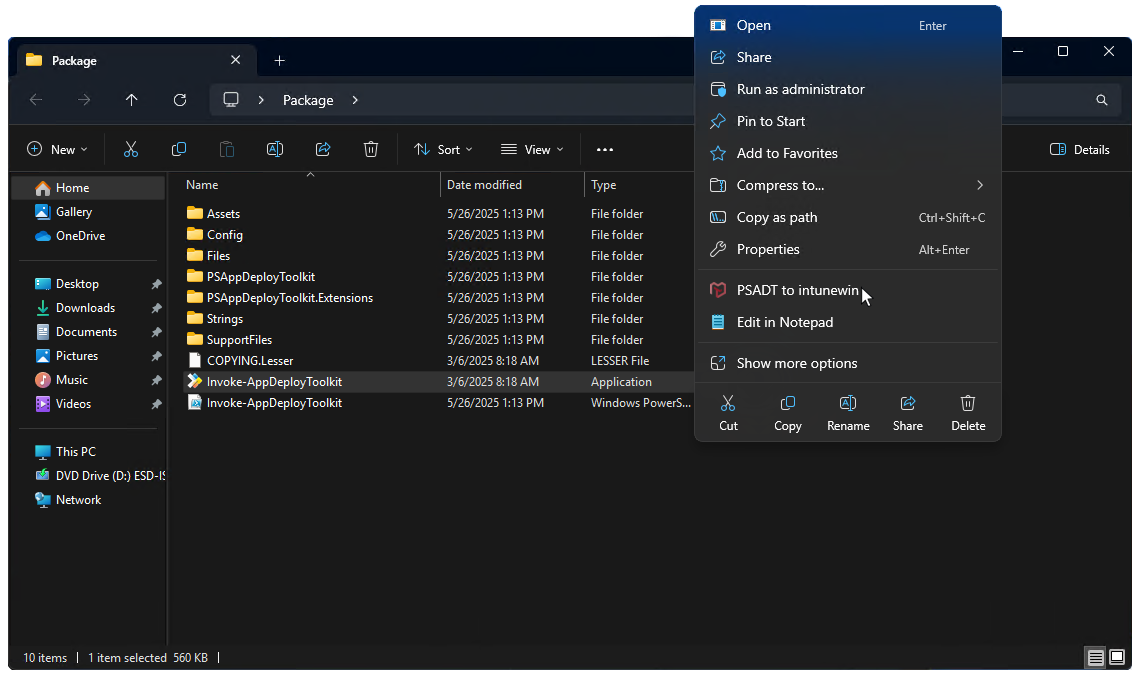Choose Add to Favorites
This screenshot has width=1140, height=676.
(848, 153)
